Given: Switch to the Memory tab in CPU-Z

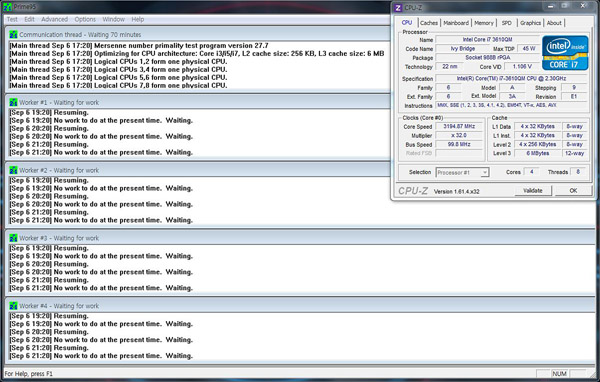Looking at the screenshot, I should [484, 23].
